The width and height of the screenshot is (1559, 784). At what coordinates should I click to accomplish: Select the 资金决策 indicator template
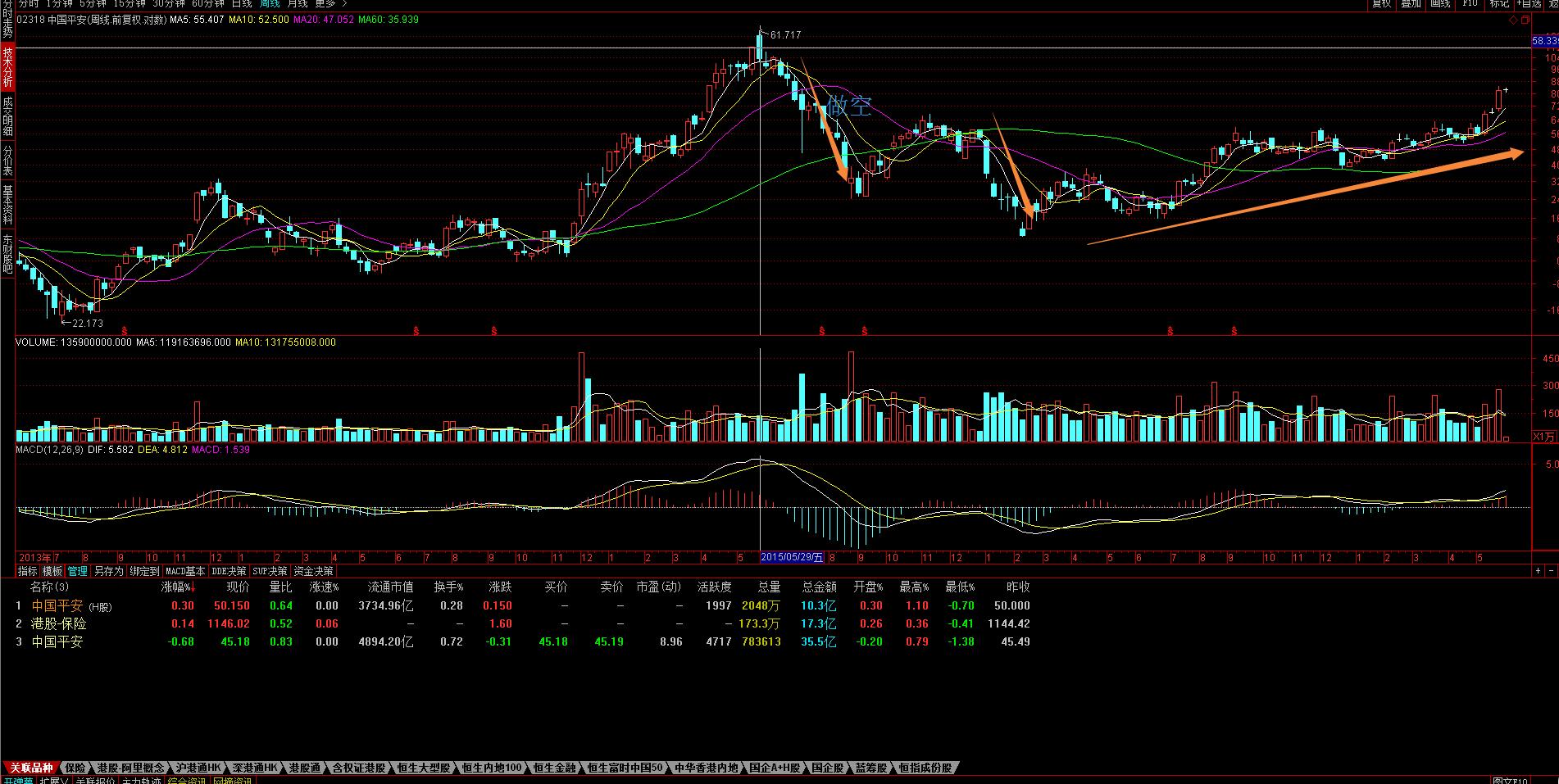(313, 571)
